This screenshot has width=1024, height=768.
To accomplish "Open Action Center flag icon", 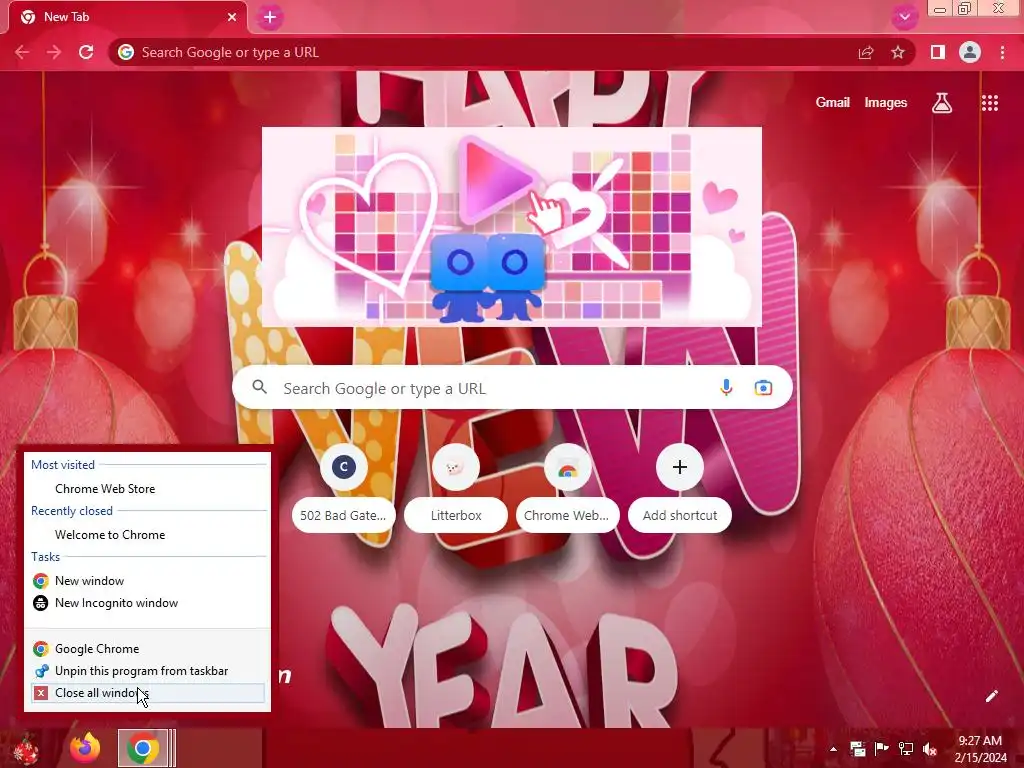I will point(881,749).
